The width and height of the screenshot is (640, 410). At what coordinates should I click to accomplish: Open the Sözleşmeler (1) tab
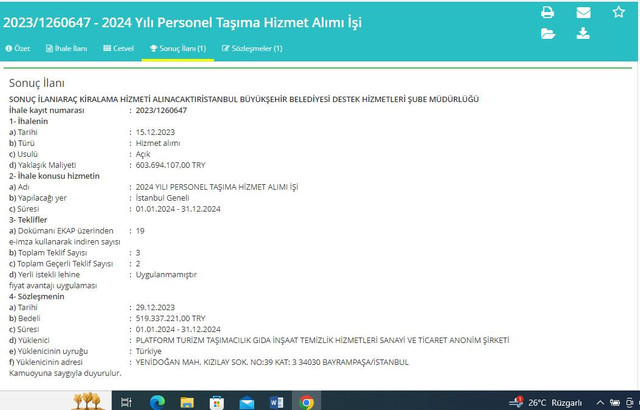pyautogui.click(x=252, y=48)
